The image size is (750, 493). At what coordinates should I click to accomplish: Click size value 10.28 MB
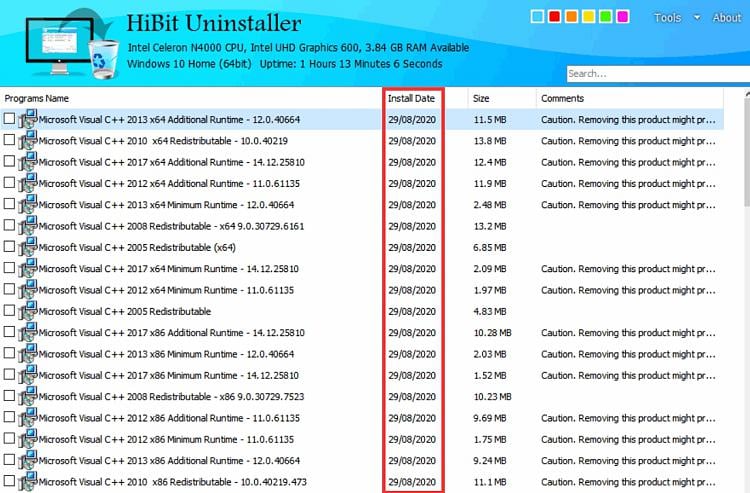tap(493, 333)
